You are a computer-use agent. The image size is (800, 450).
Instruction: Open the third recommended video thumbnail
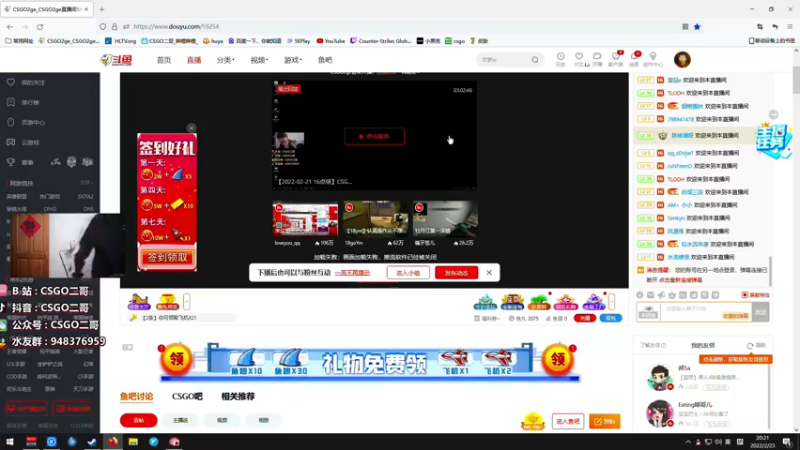[445, 218]
